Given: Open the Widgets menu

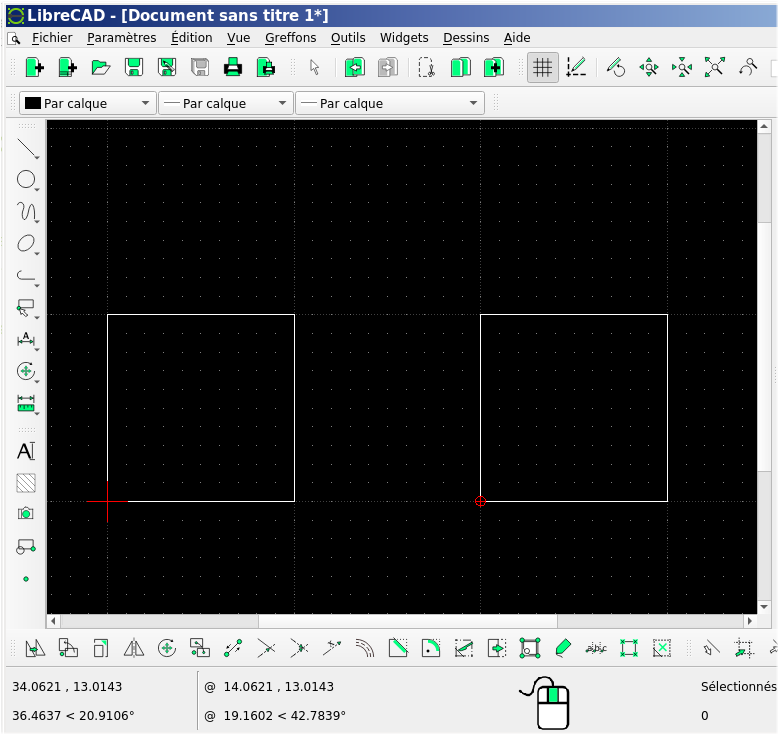Looking at the screenshot, I should [x=404, y=38].
